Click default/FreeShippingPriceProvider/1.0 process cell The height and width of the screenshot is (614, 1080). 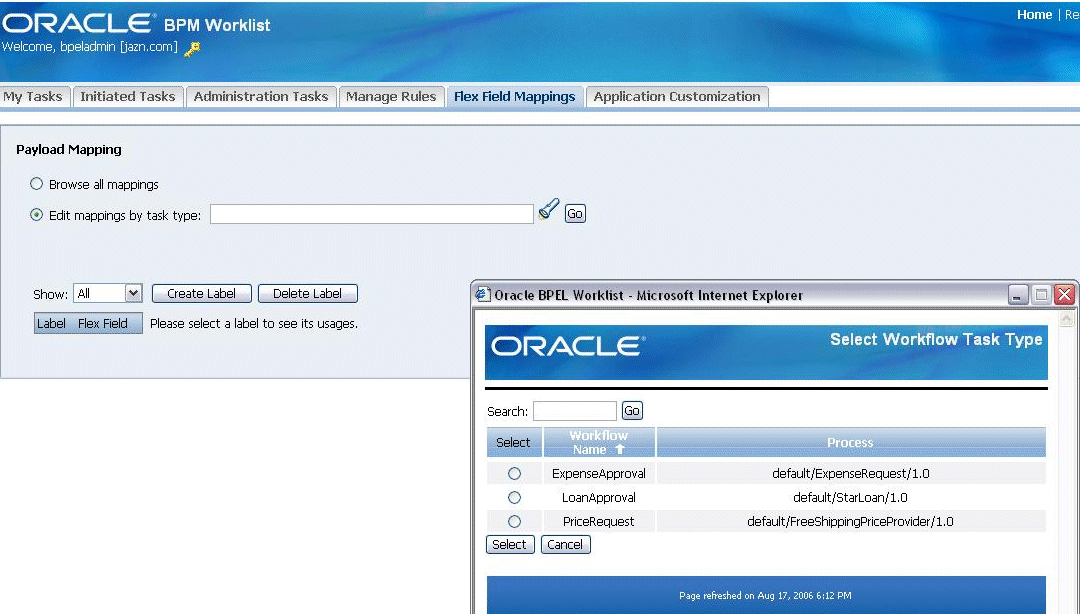(851, 522)
